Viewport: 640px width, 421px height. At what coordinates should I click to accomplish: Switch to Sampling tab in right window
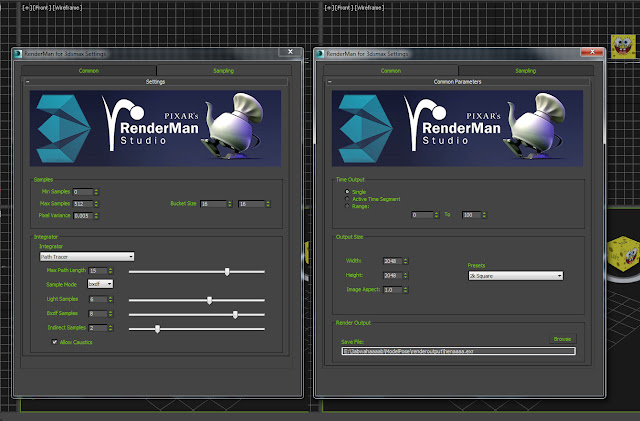point(526,71)
